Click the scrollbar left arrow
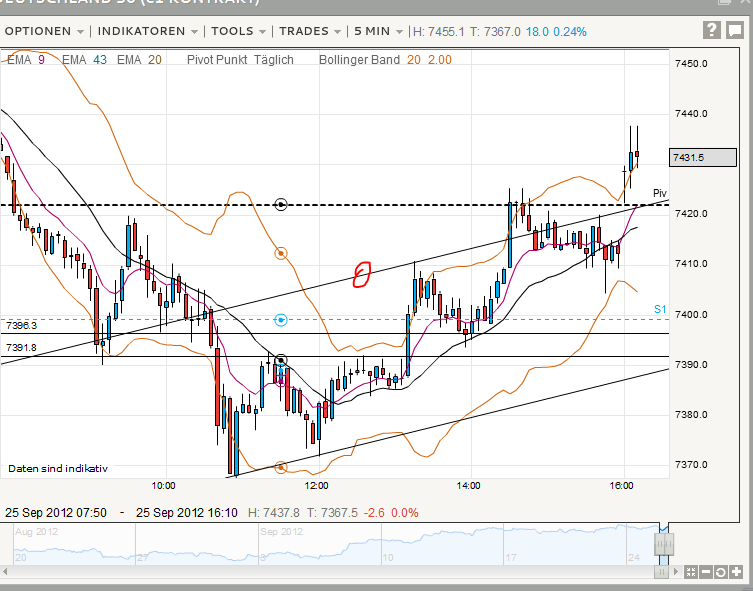Screen dimensions: 753x591 (x=5, y=572)
